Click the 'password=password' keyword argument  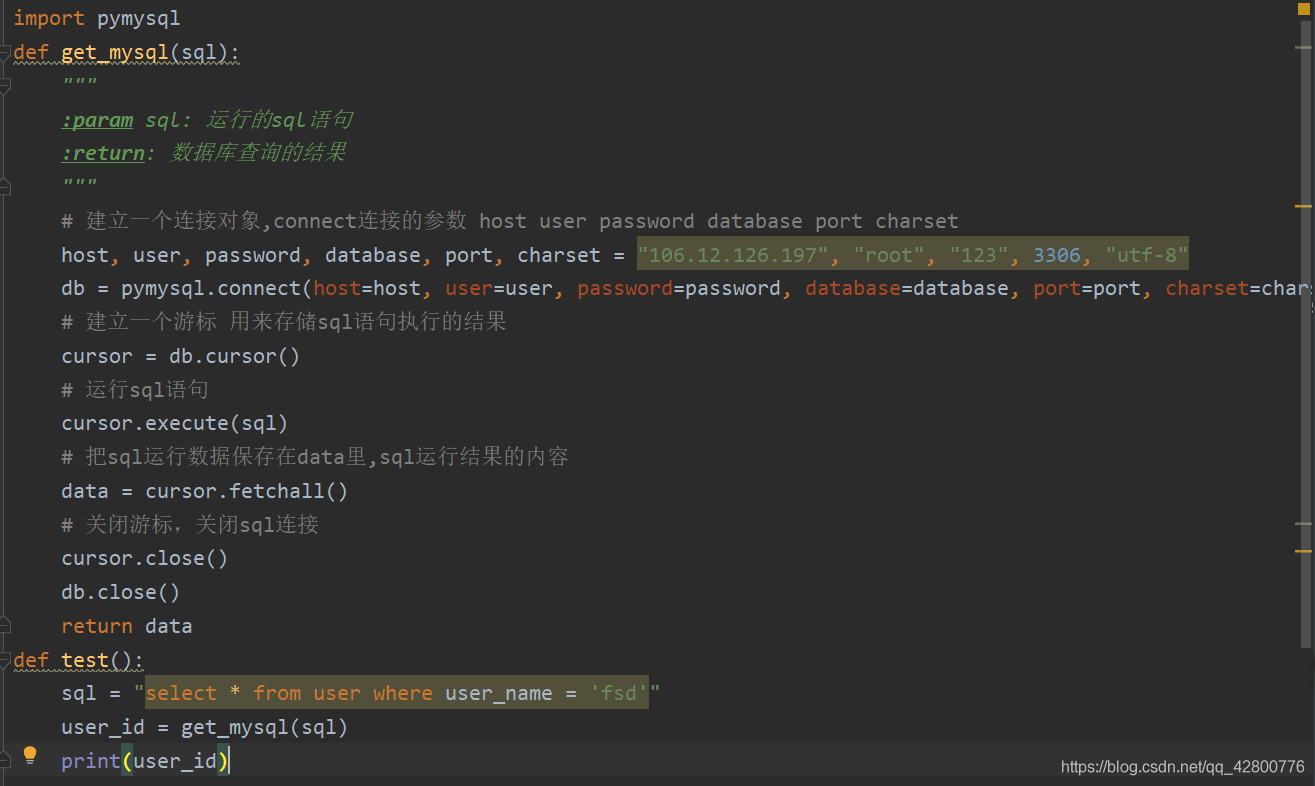pos(679,289)
